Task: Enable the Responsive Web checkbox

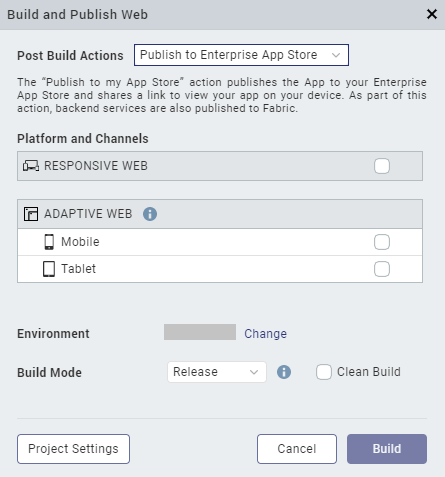Action: pyautogui.click(x=382, y=166)
